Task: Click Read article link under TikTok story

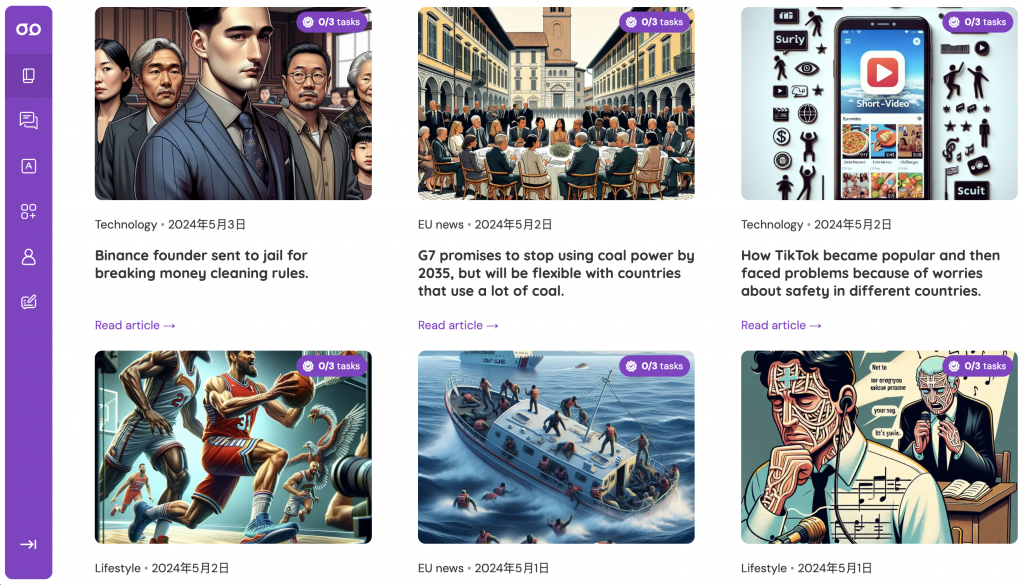Action: click(780, 325)
